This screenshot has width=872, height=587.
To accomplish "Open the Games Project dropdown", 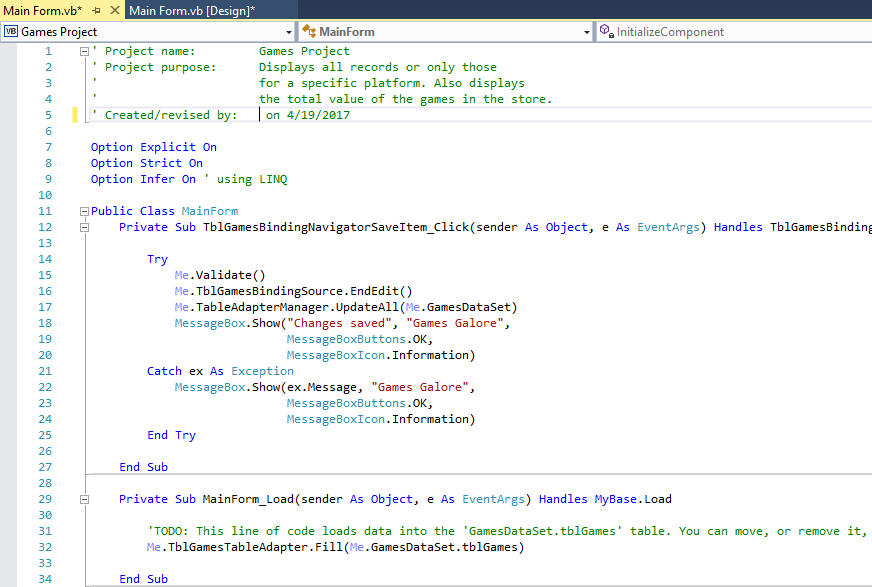I will [x=288, y=31].
